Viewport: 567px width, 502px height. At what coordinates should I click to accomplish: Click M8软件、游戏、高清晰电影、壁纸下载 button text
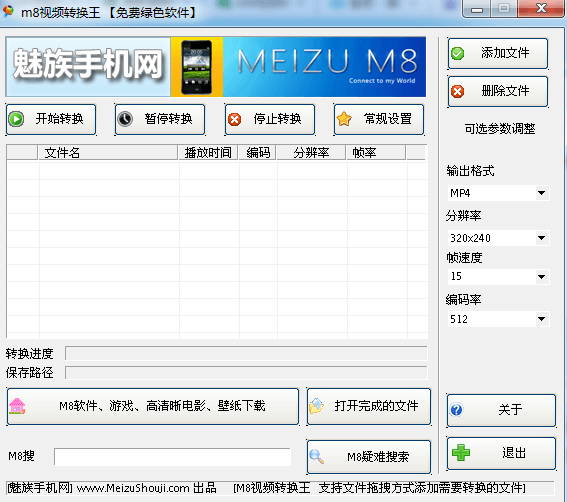(x=162, y=406)
